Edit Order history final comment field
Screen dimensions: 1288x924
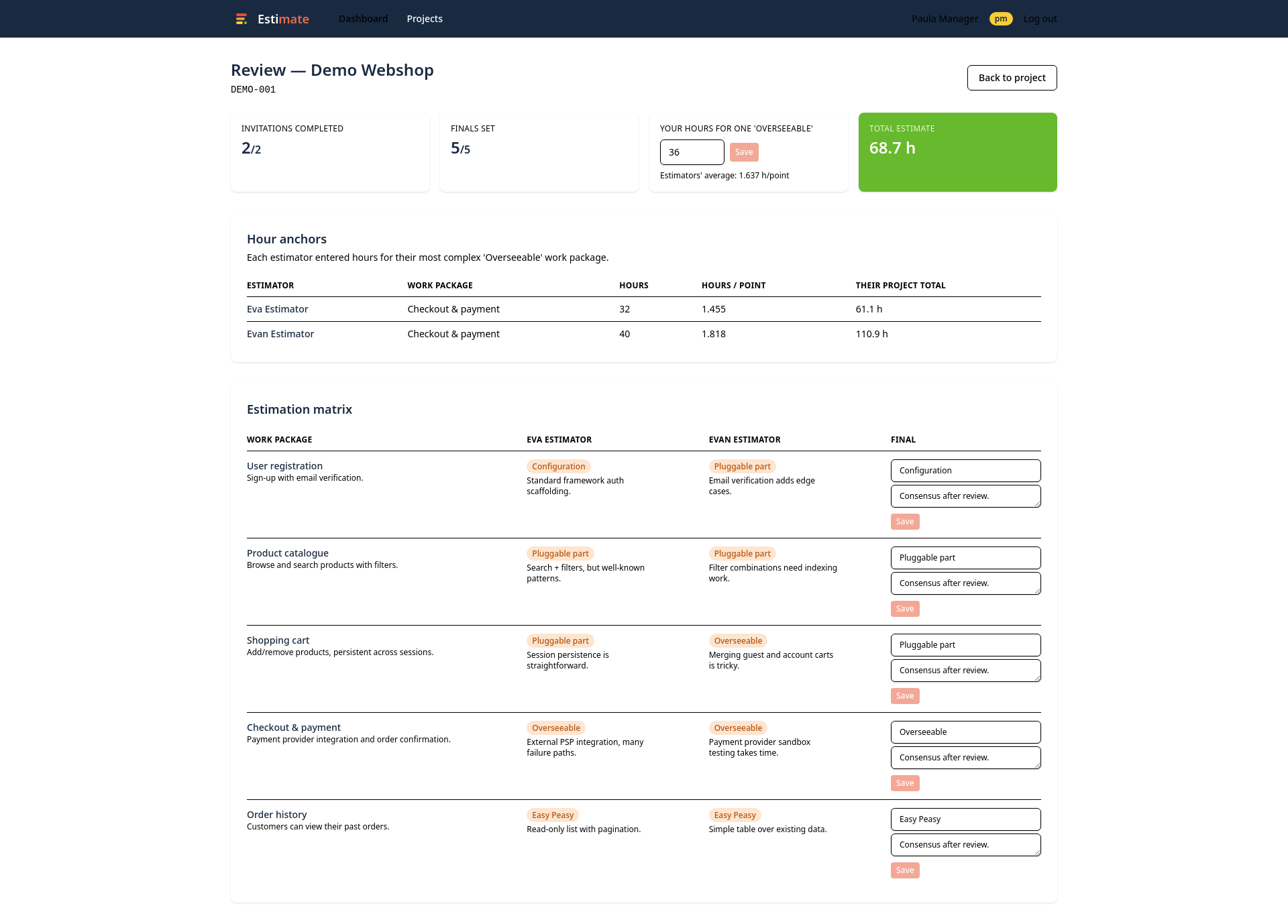coord(965,845)
